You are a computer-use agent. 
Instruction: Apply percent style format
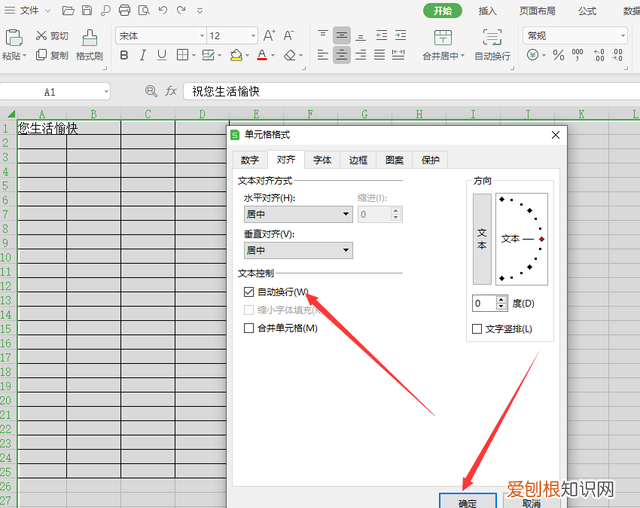558,55
